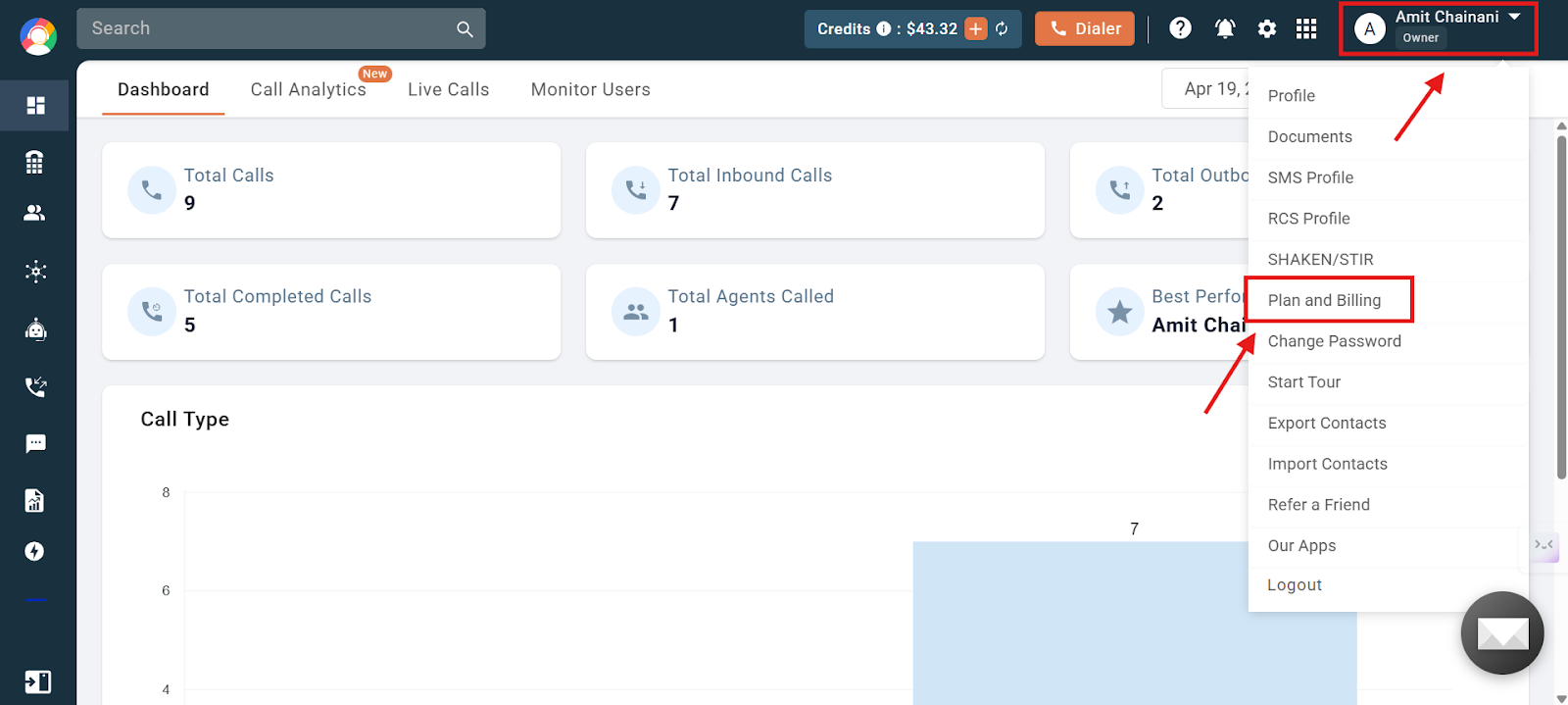
Task: Click the bar labeled 7 in chart
Action: coord(1135,622)
